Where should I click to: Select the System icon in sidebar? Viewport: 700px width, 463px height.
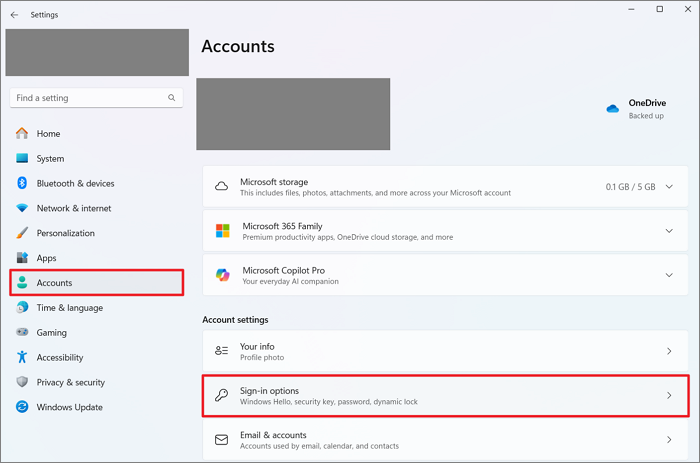(22, 159)
